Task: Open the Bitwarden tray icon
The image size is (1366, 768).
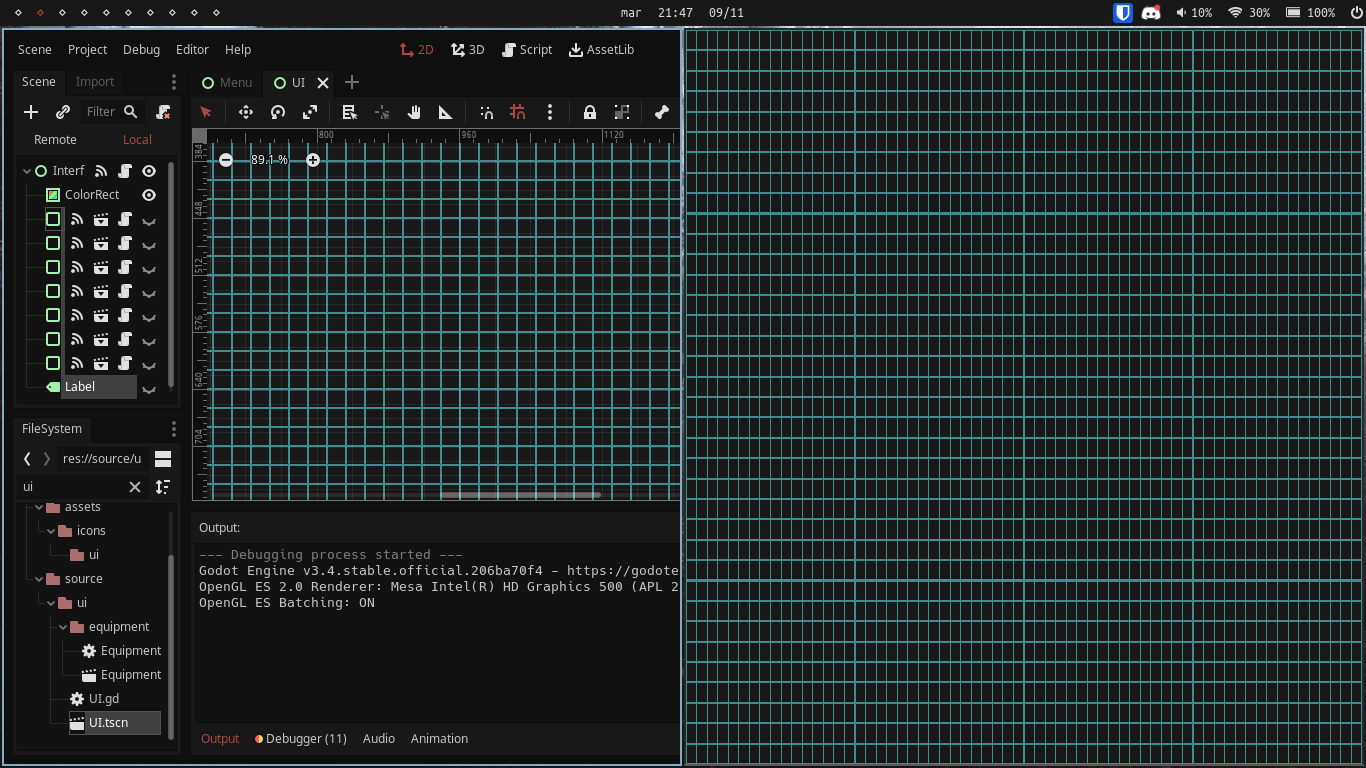Action: pyautogui.click(x=1123, y=13)
